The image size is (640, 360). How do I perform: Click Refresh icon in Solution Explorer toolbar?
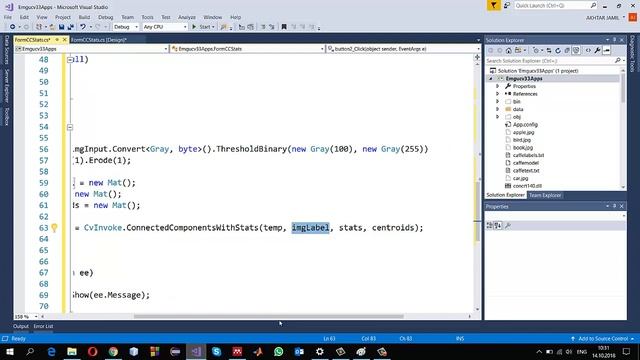558,51
